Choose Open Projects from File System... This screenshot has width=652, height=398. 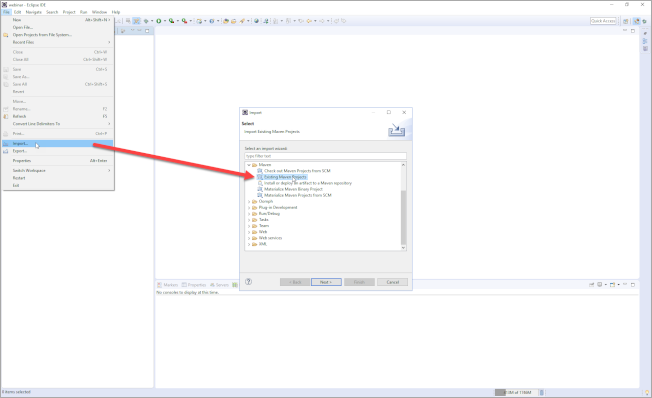[x=58, y=35]
